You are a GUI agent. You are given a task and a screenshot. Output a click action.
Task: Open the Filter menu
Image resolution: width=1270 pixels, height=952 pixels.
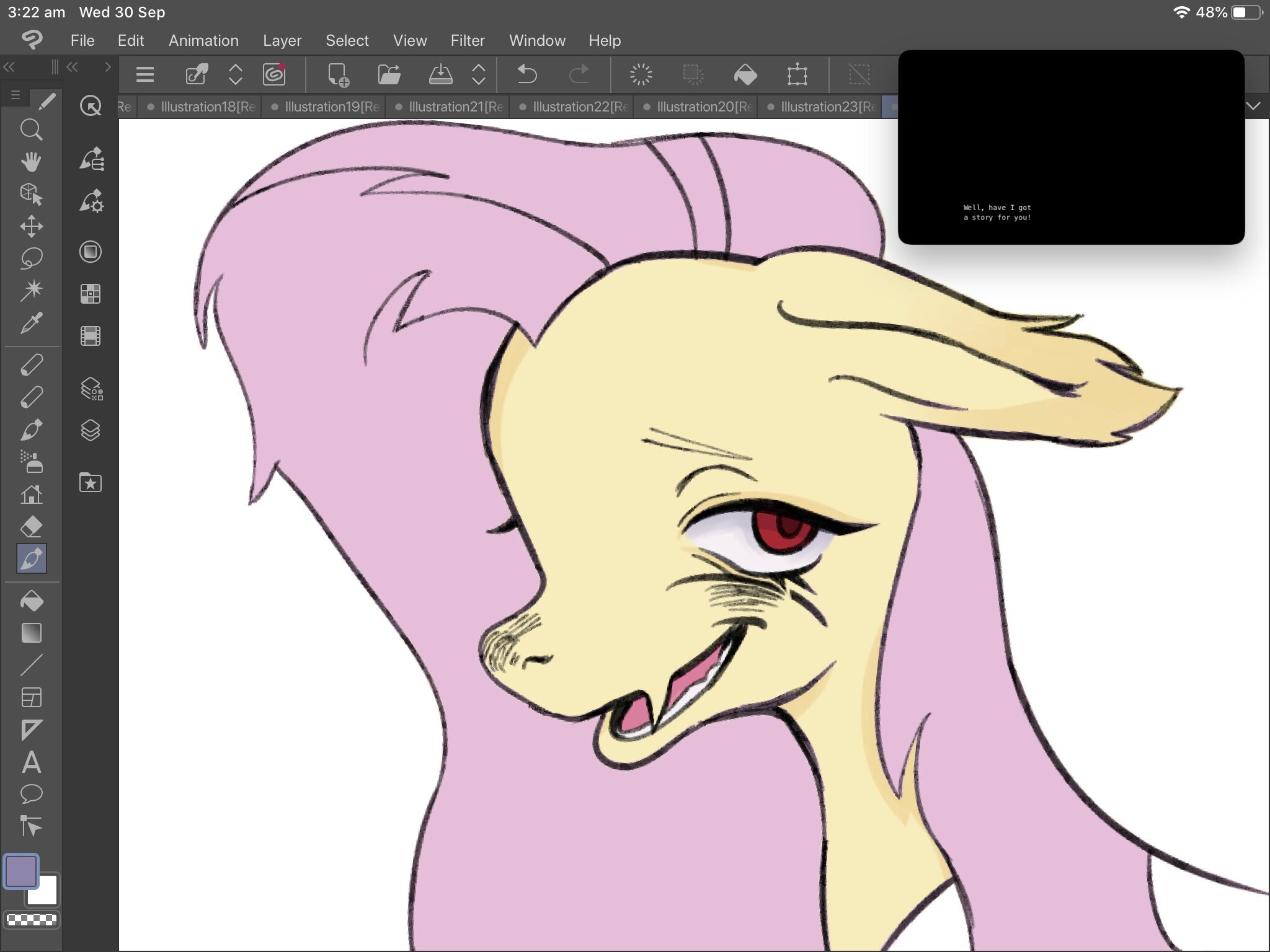468,40
